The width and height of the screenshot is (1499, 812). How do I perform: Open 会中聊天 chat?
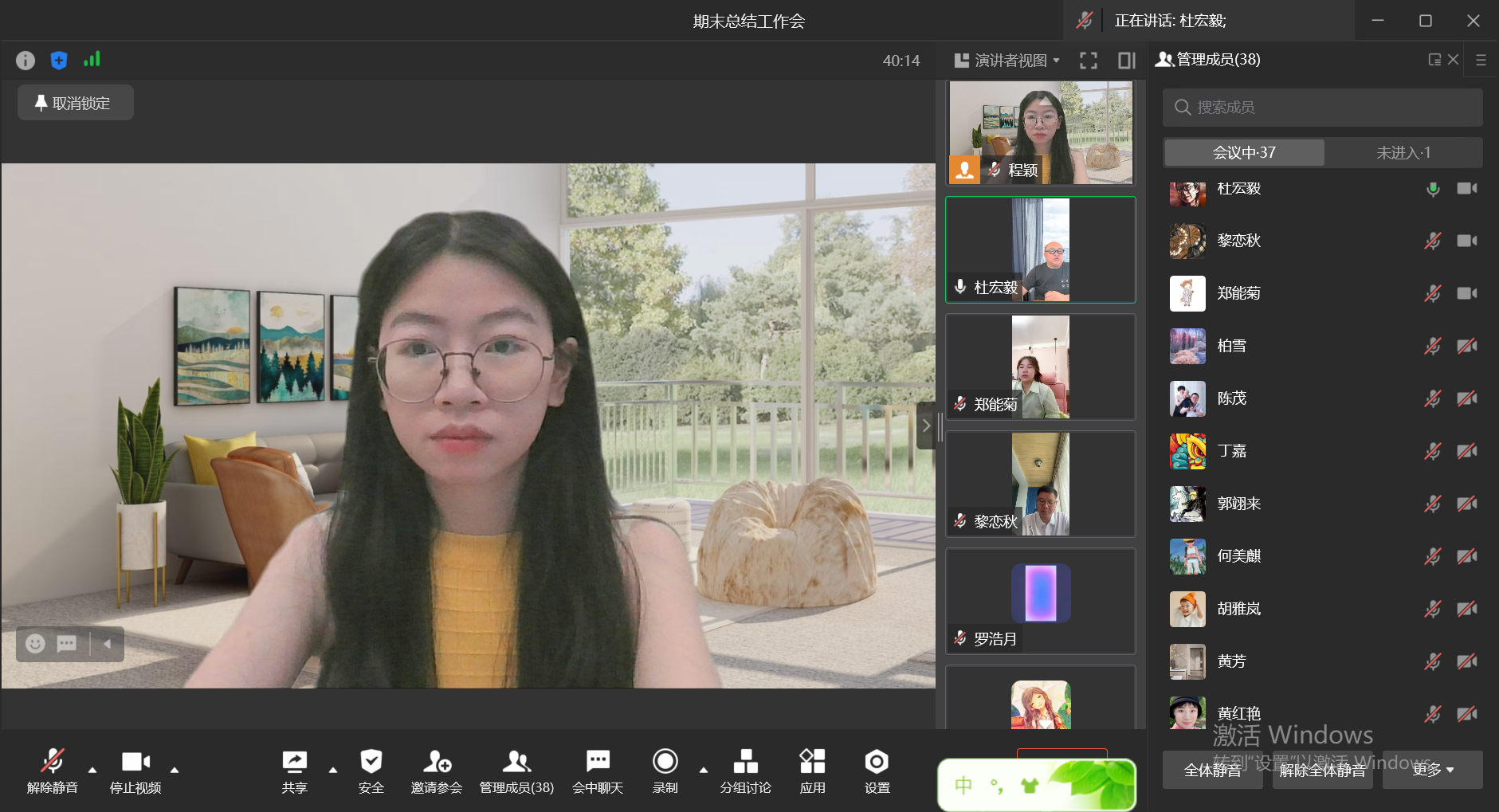pyautogui.click(x=598, y=771)
